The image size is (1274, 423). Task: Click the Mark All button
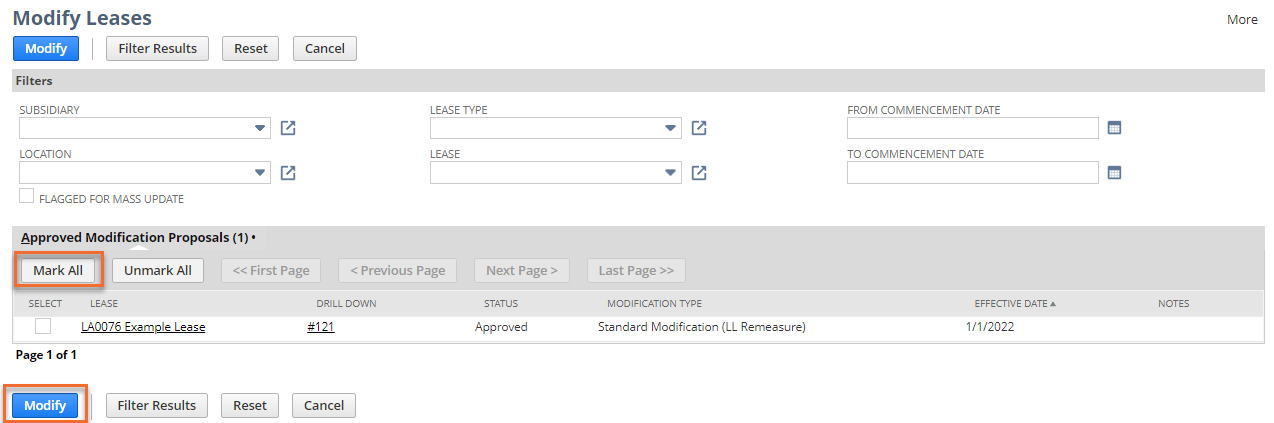click(58, 270)
